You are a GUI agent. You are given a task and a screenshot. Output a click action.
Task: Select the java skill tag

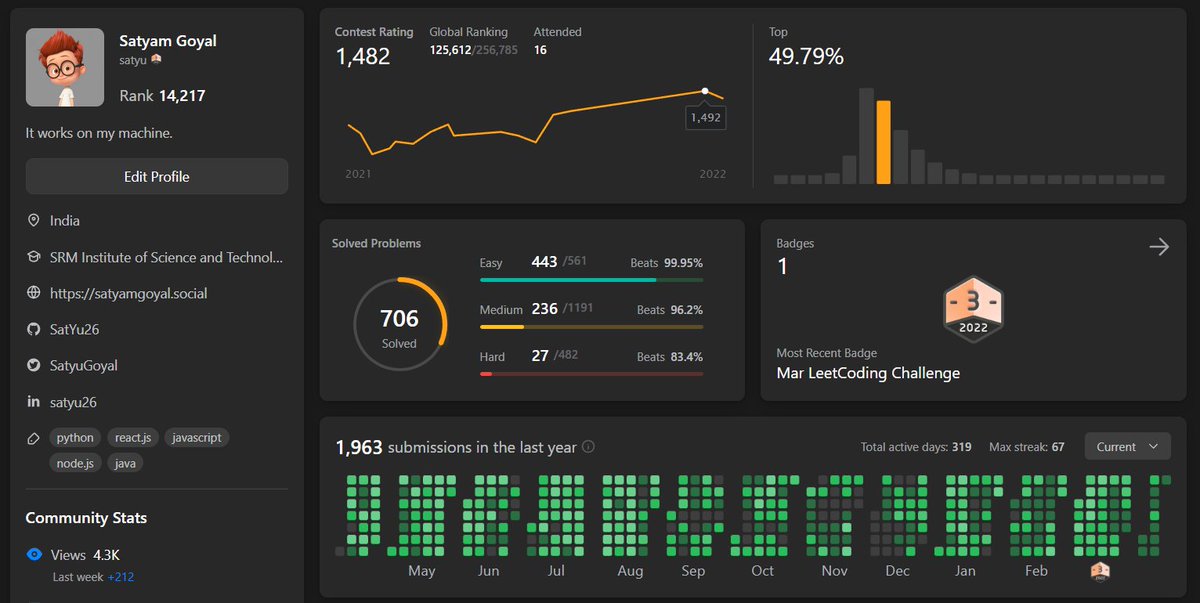click(x=125, y=463)
